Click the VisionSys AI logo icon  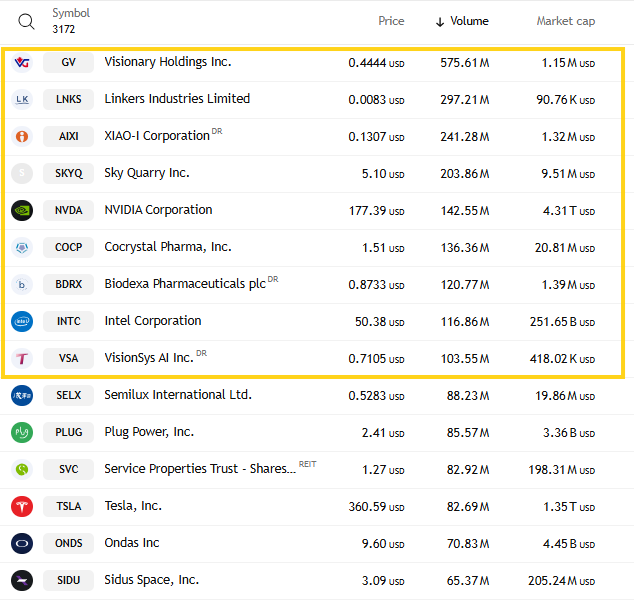(x=22, y=359)
